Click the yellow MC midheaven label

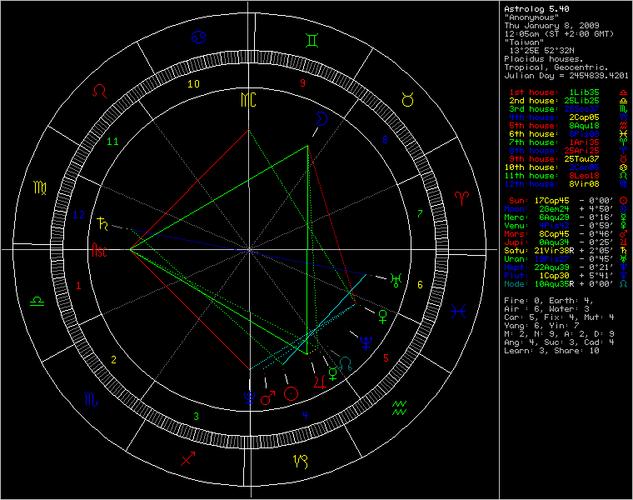pyautogui.click(x=248, y=100)
